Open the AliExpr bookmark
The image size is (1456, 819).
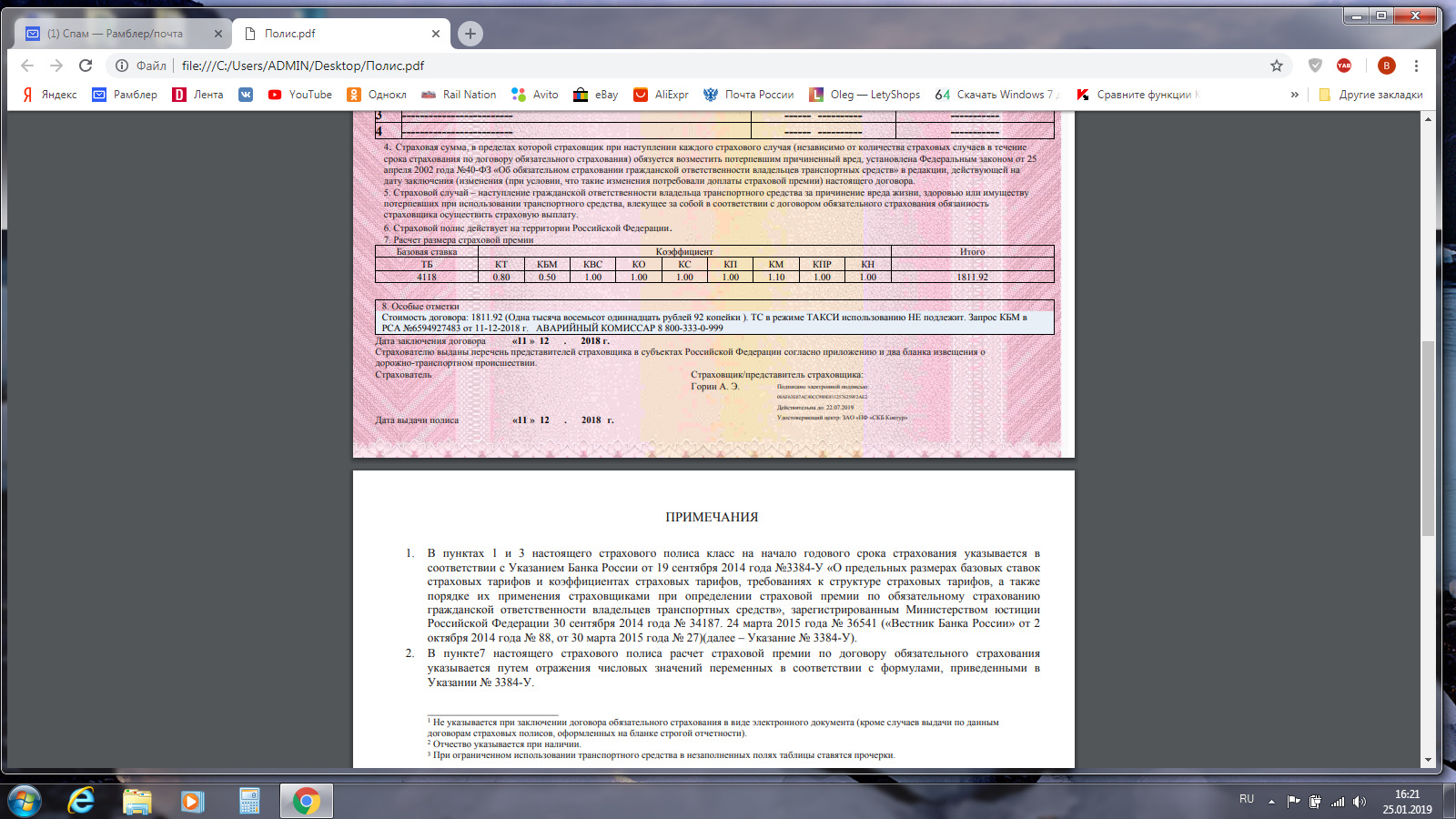tap(662, 95)
